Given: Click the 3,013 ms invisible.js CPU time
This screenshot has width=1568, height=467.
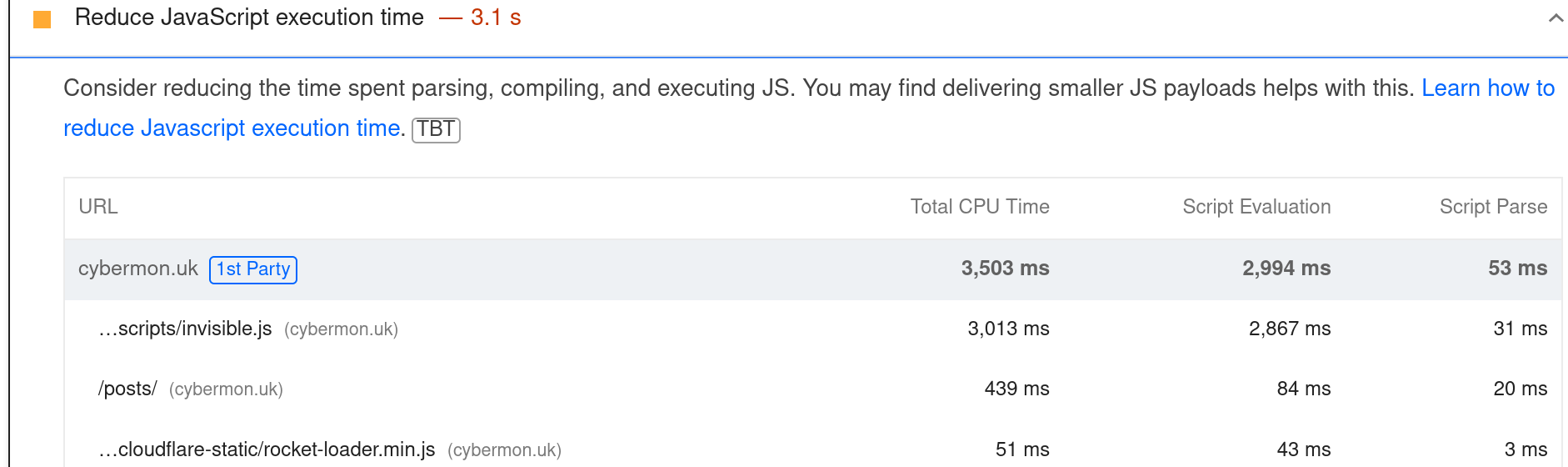Looking at the screenshot, I should point(1008,329).
